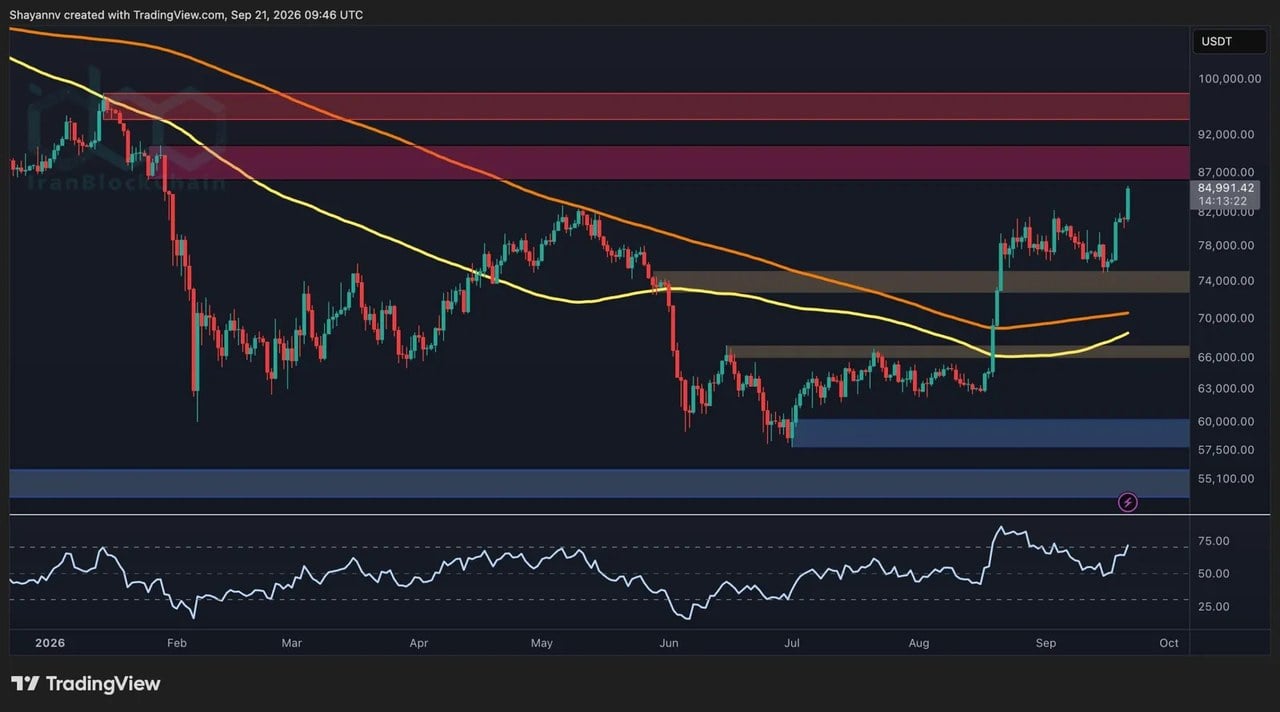Click the Aug label on the time axis
Viewport: 1280px width, 712px height.
tap(918, 643)
